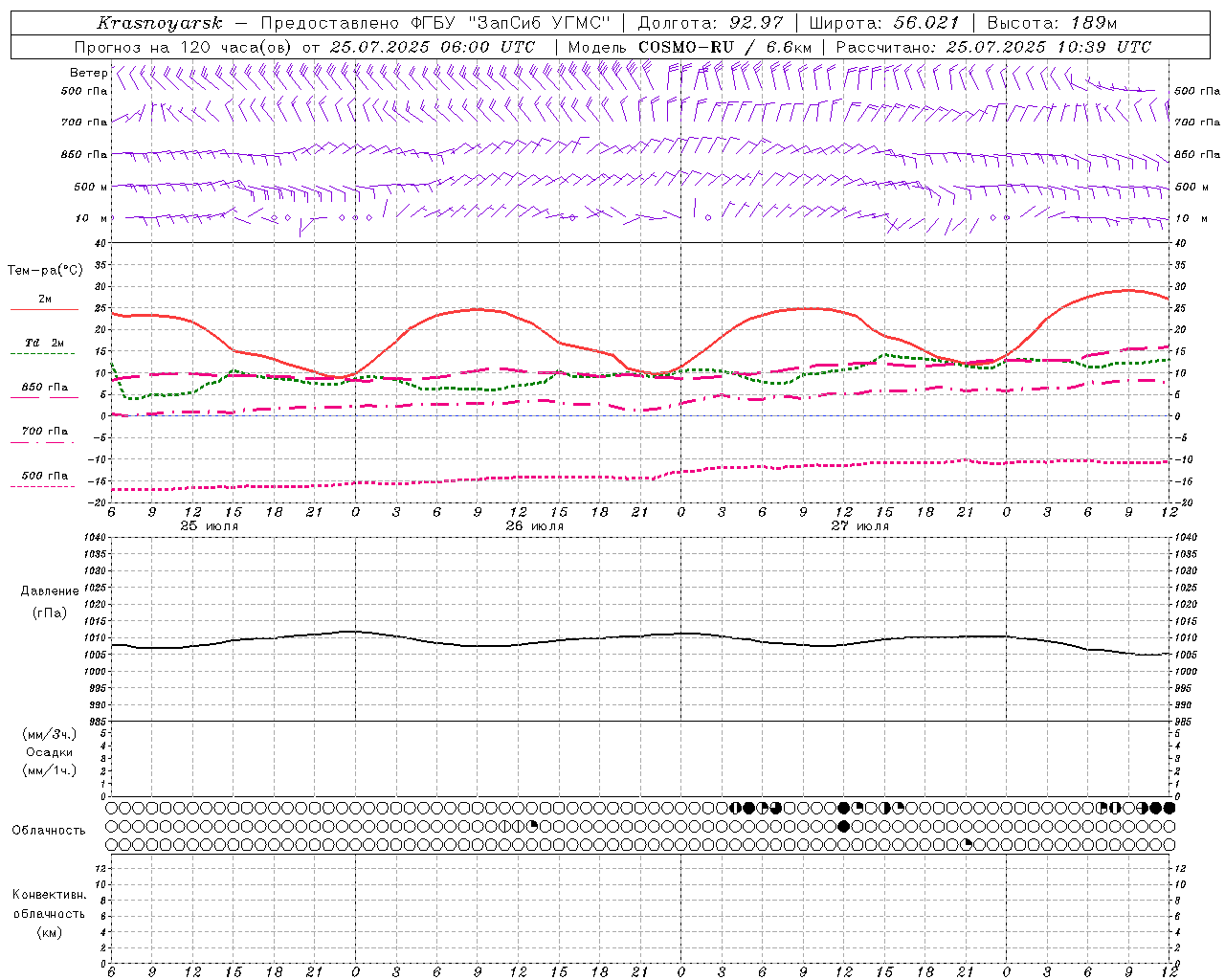Viewport: 1225px width, 980px height.
Task: Click fully black circle in middle cloudiness row
Action: tap(843, 826)
